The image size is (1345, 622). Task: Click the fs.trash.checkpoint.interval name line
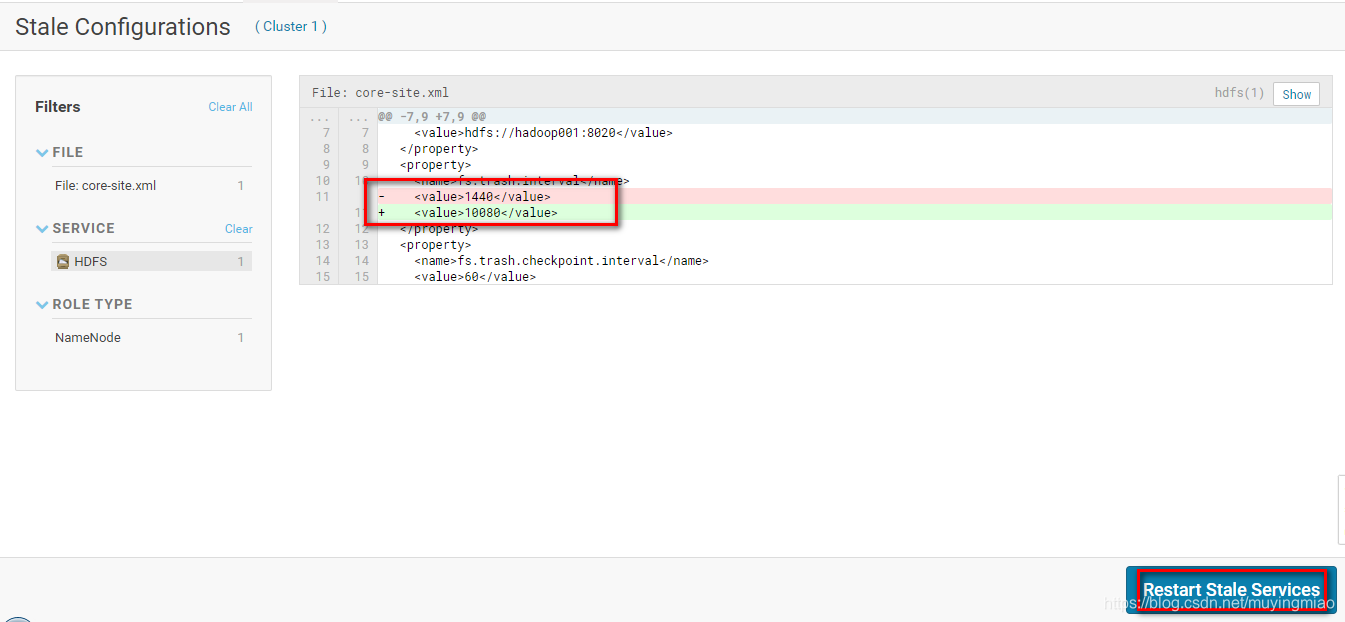[561, 261]
